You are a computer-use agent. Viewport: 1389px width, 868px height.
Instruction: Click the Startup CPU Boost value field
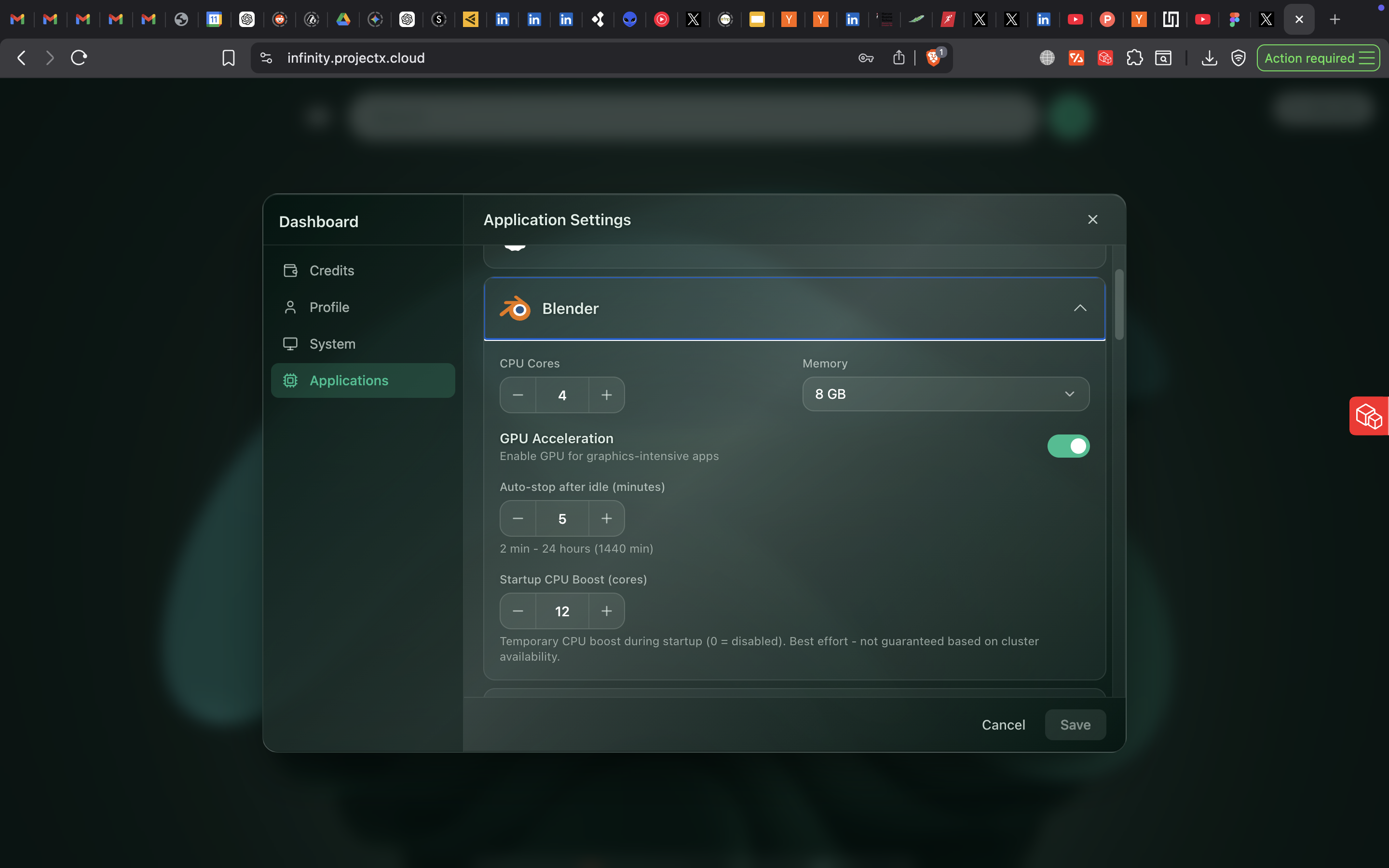[562, 611]
